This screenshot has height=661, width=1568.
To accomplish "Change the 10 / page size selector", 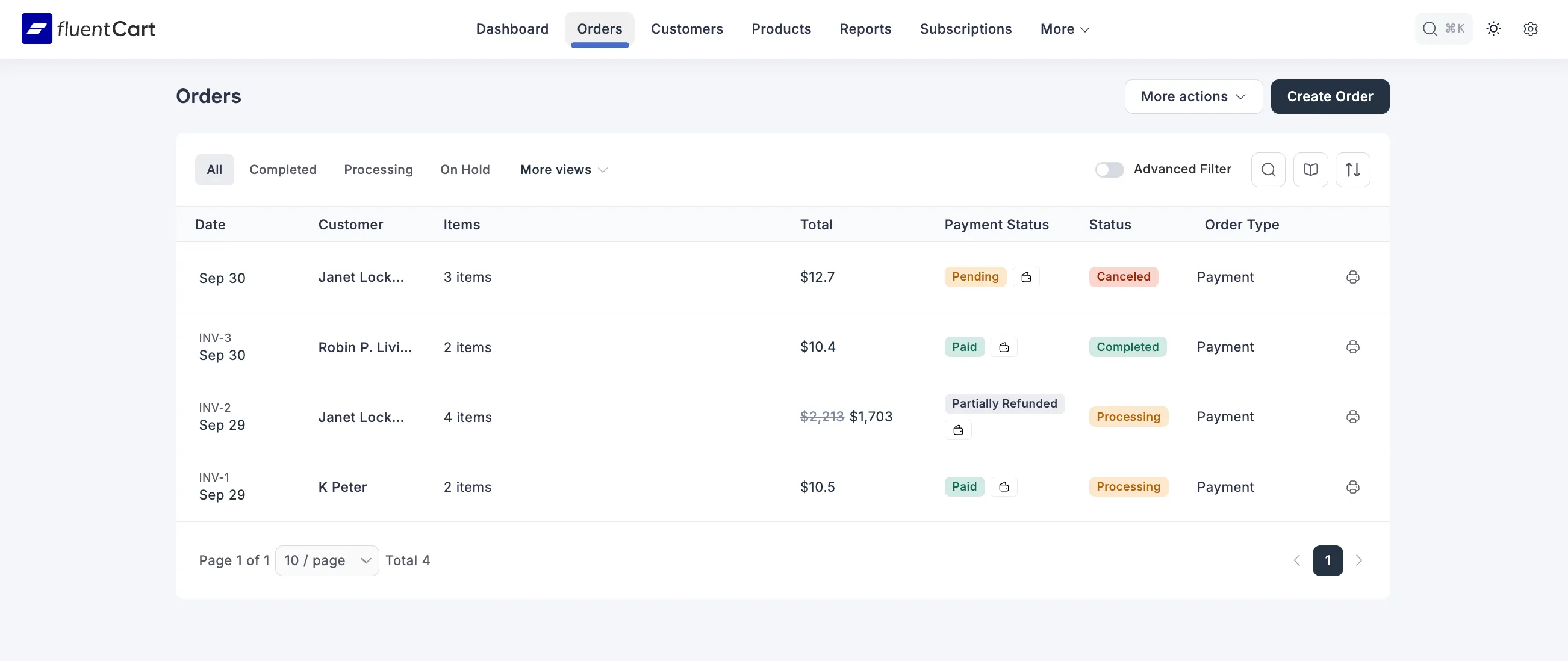I will click(326, 560).
